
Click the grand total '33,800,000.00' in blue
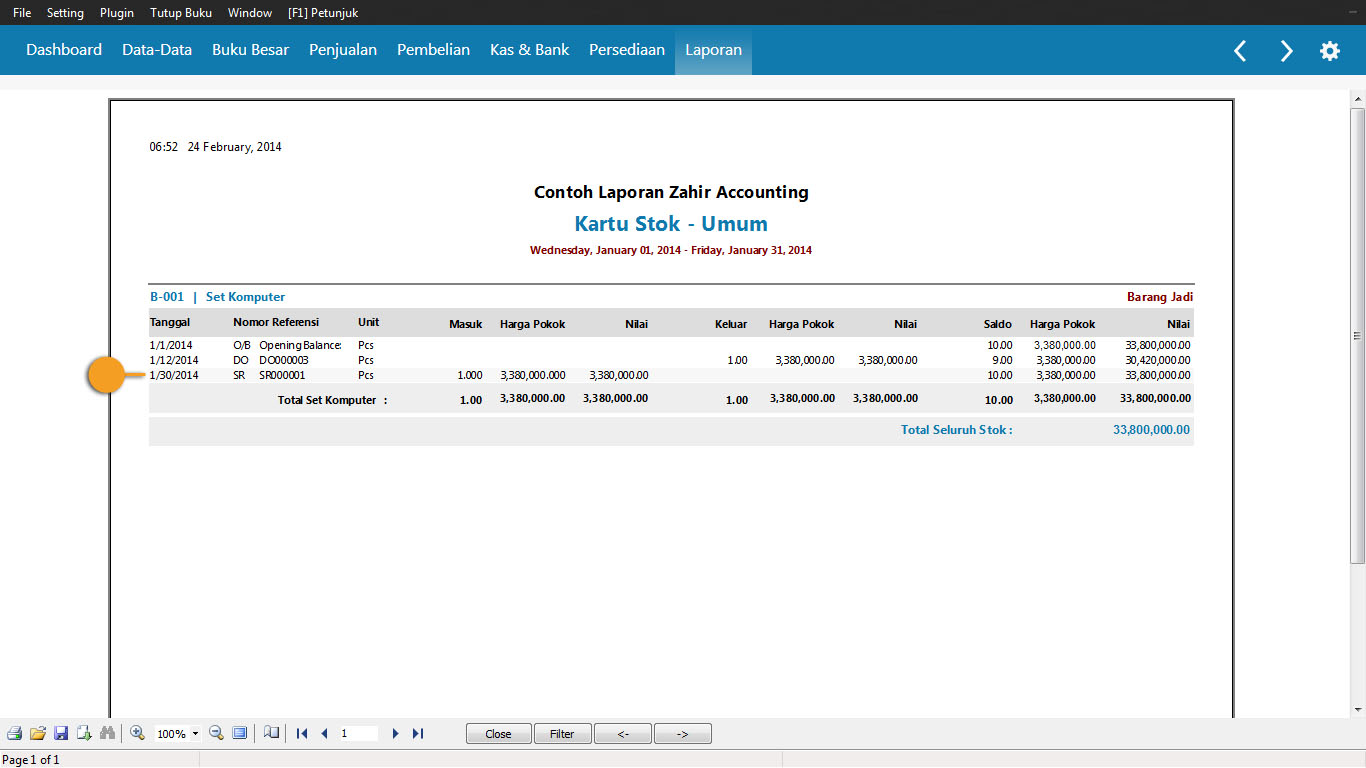(1152, 430)
